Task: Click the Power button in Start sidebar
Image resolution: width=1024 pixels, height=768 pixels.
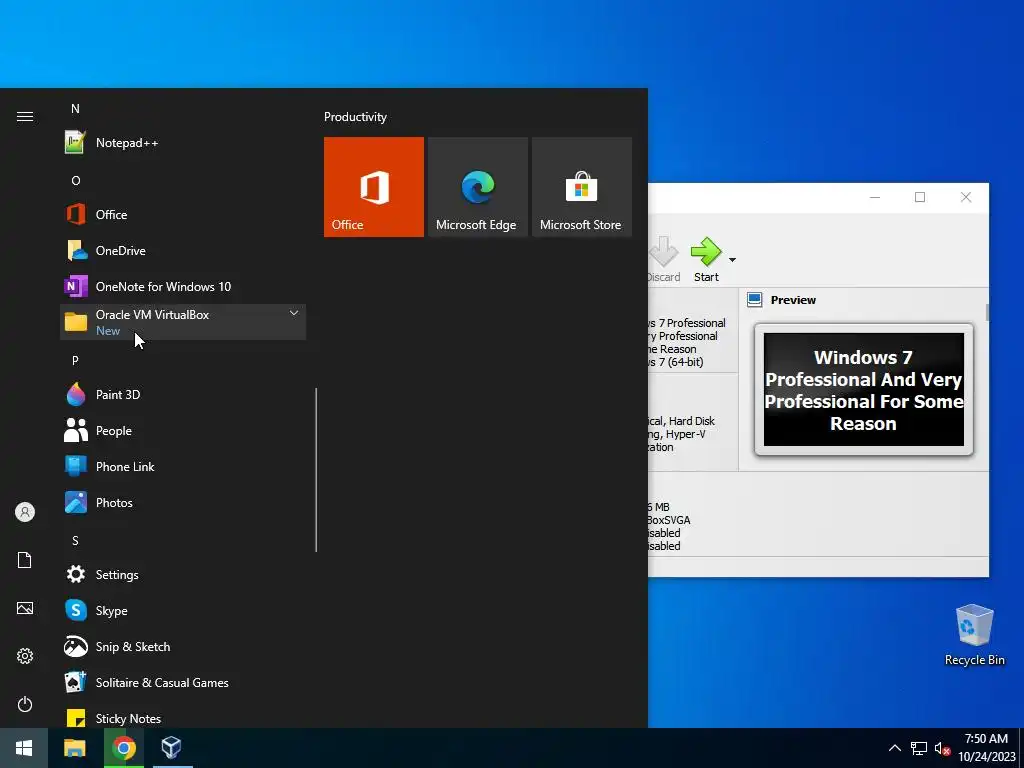Action: point(25,704)
